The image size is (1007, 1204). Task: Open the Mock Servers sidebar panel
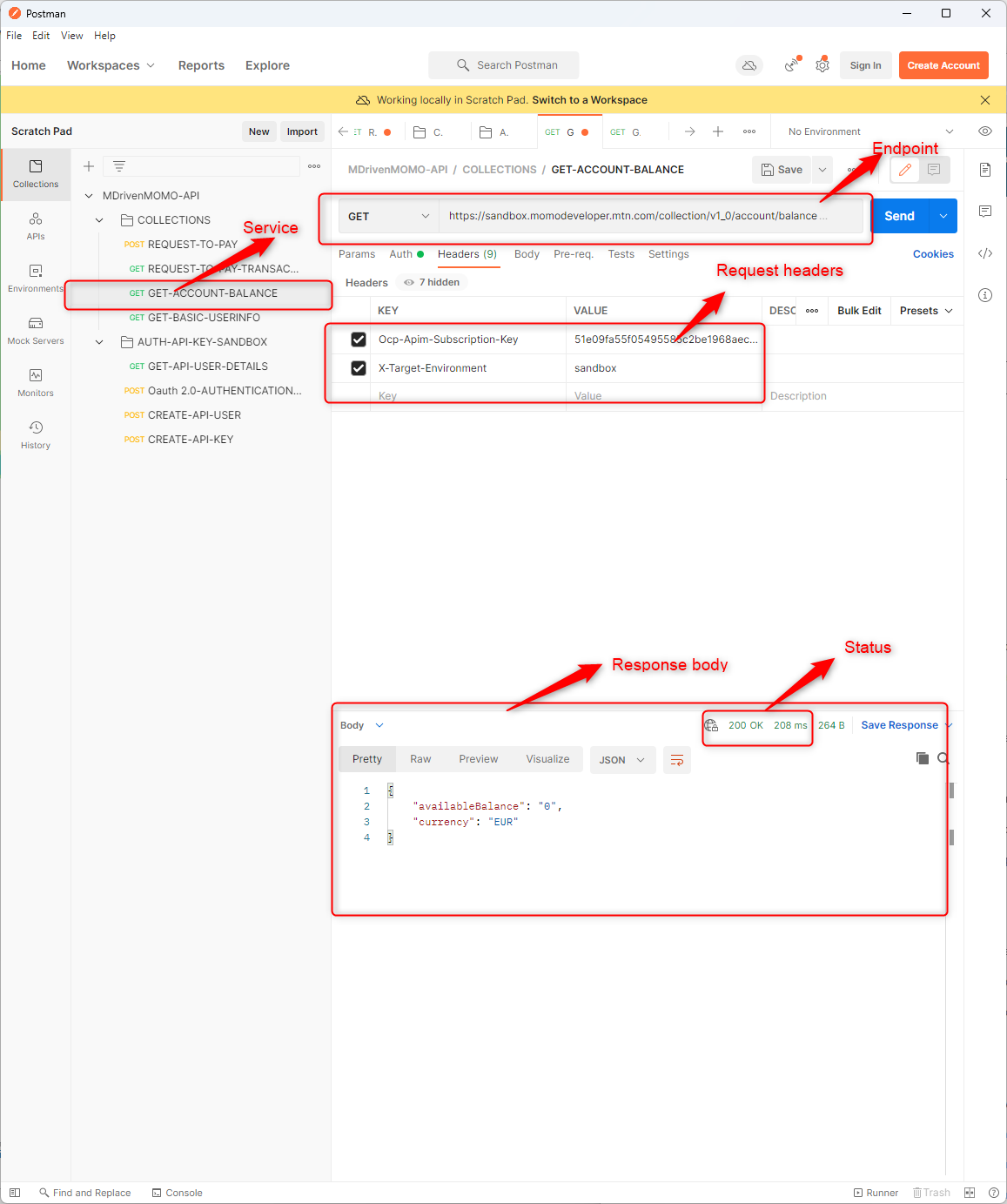click(x=36, y=330)
